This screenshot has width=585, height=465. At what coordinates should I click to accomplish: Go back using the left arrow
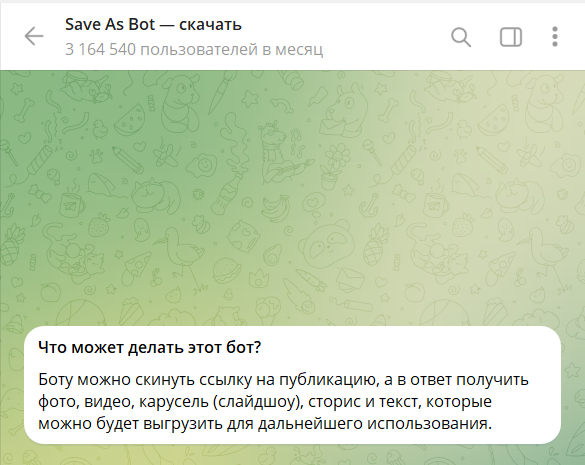(34, 36)
